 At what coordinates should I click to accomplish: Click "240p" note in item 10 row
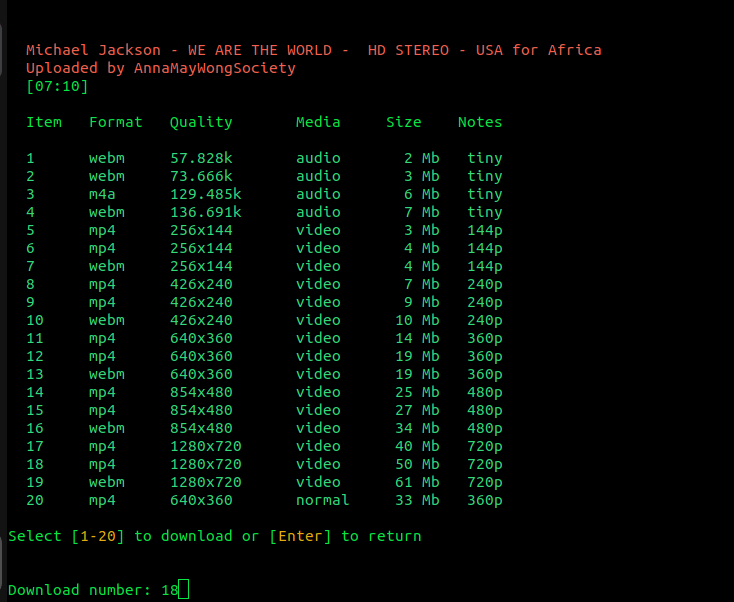click(x=484, y=321)
